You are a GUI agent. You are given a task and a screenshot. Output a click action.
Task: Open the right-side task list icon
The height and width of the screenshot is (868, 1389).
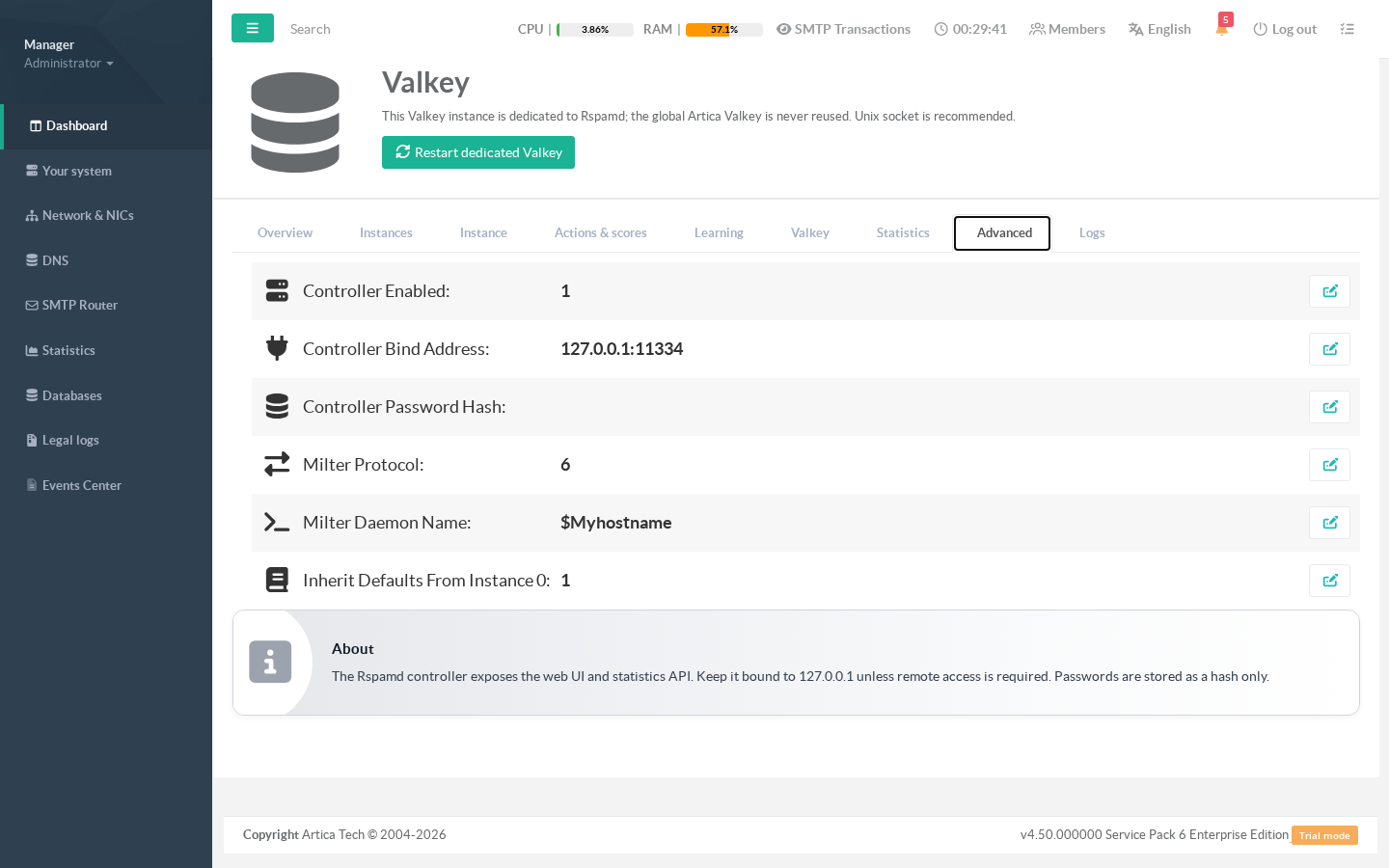pyautogui.click(x=1348, y=29)
